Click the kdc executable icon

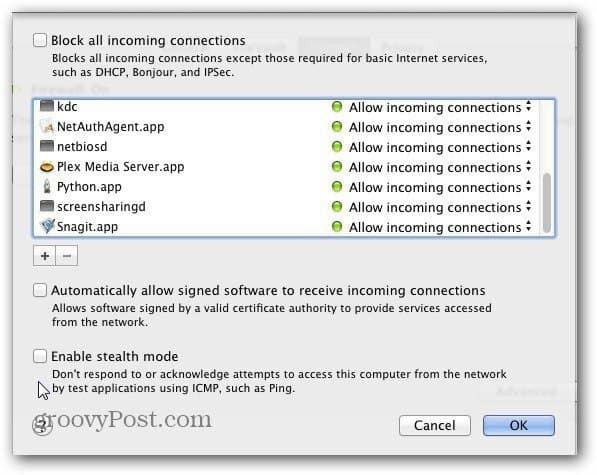47,106
